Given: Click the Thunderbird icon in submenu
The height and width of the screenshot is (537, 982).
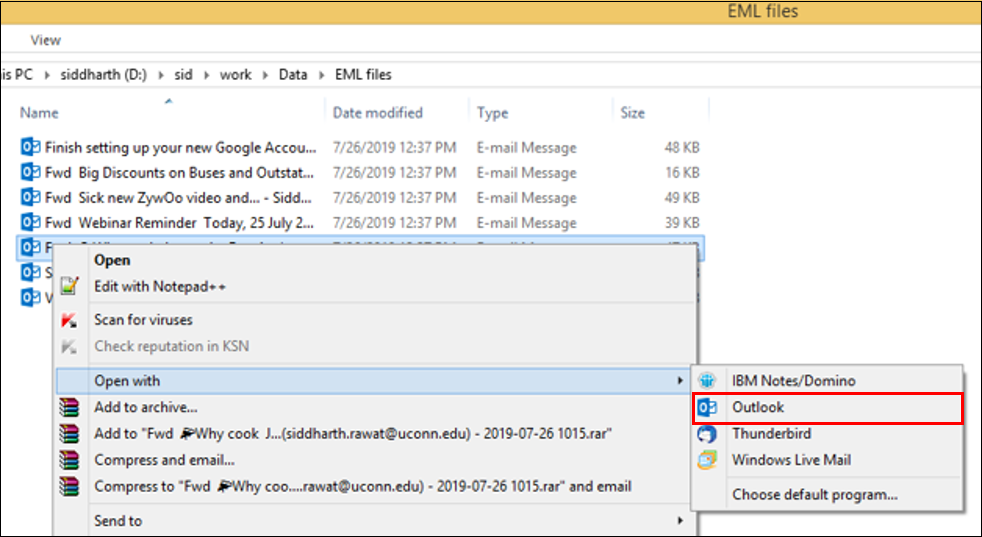Looking at the screenshot, I should (x=707, y=434).
